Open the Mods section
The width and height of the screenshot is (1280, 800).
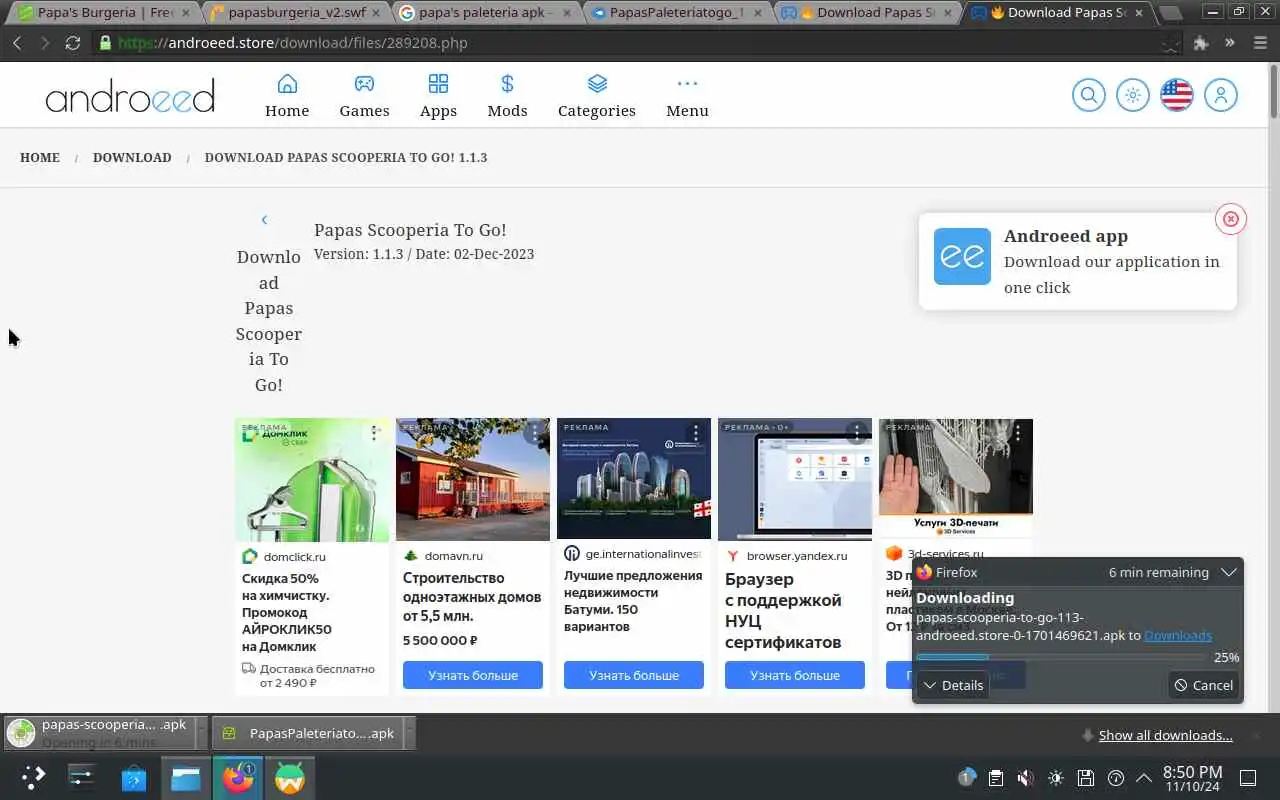coord(507,96)
